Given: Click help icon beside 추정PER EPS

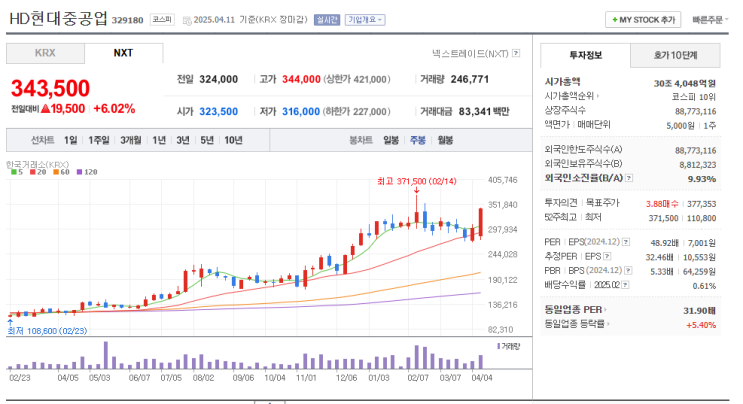Looking at the screenshot, I should point(607,256).
